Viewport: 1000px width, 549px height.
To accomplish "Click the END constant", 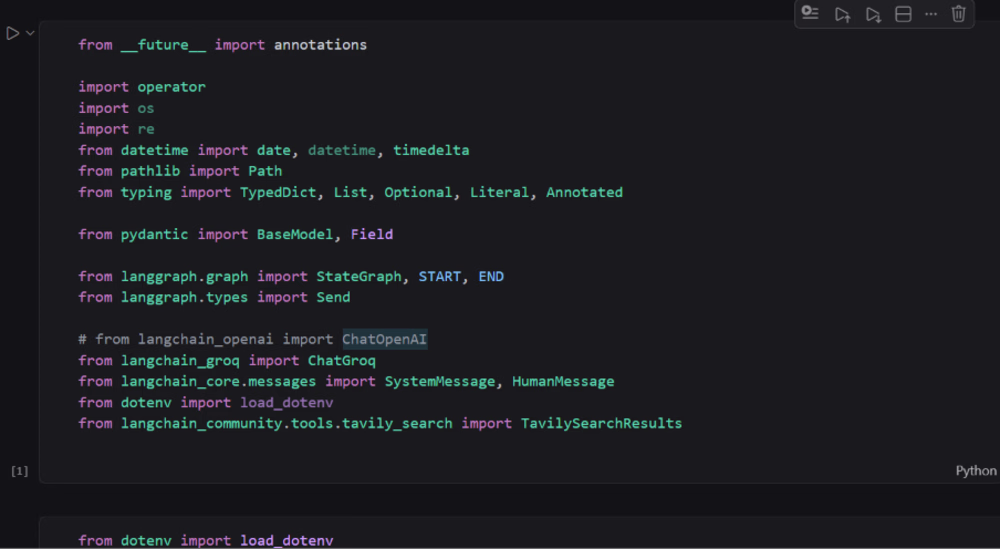I will click(x=491, y=276).
